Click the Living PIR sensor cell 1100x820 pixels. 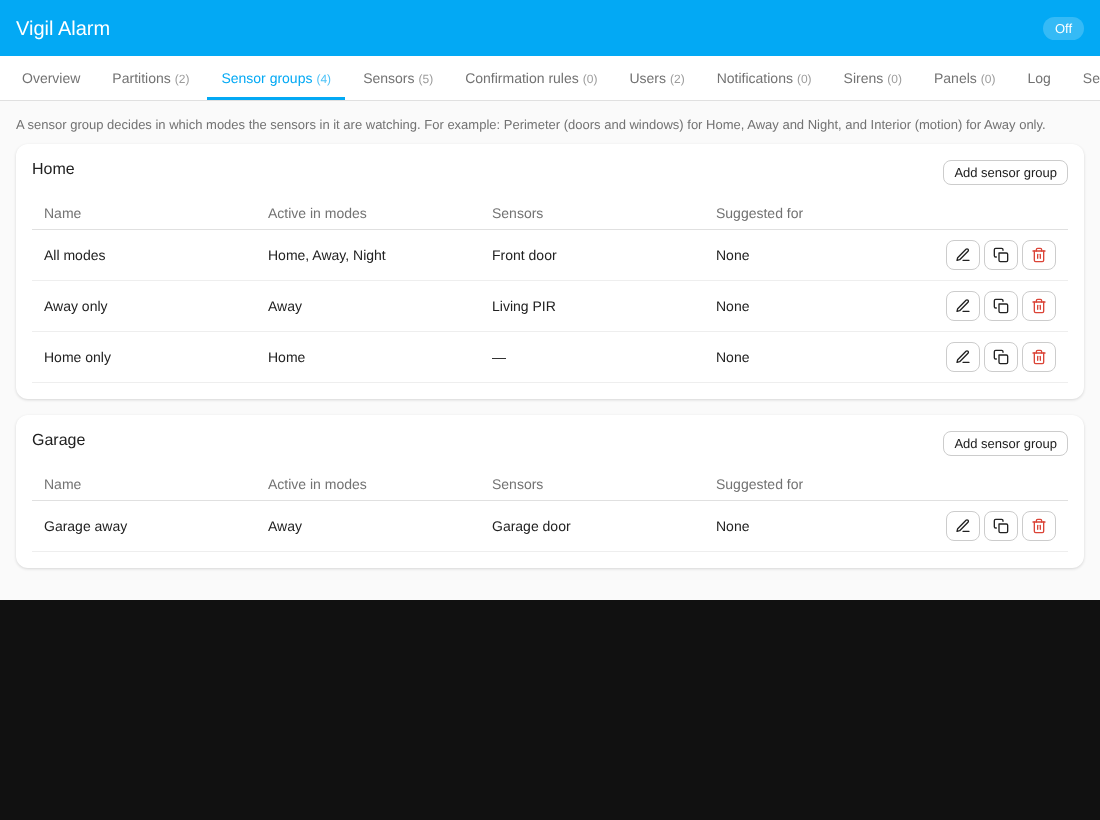[523, 307]
